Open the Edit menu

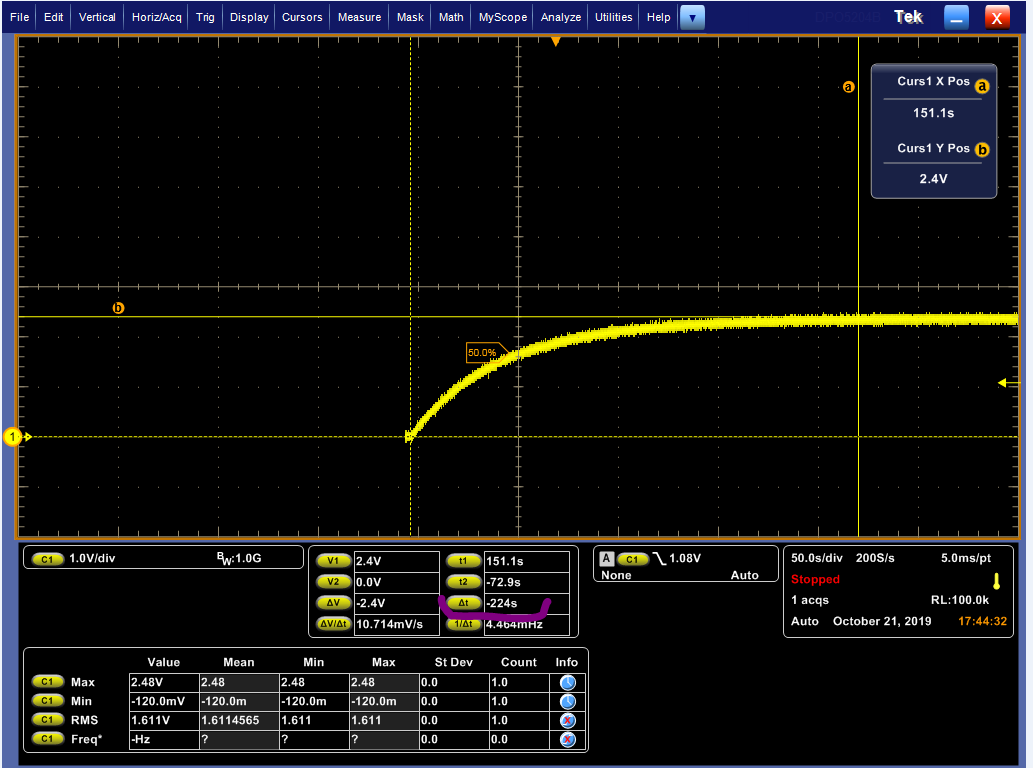click(x=53, y=17)
